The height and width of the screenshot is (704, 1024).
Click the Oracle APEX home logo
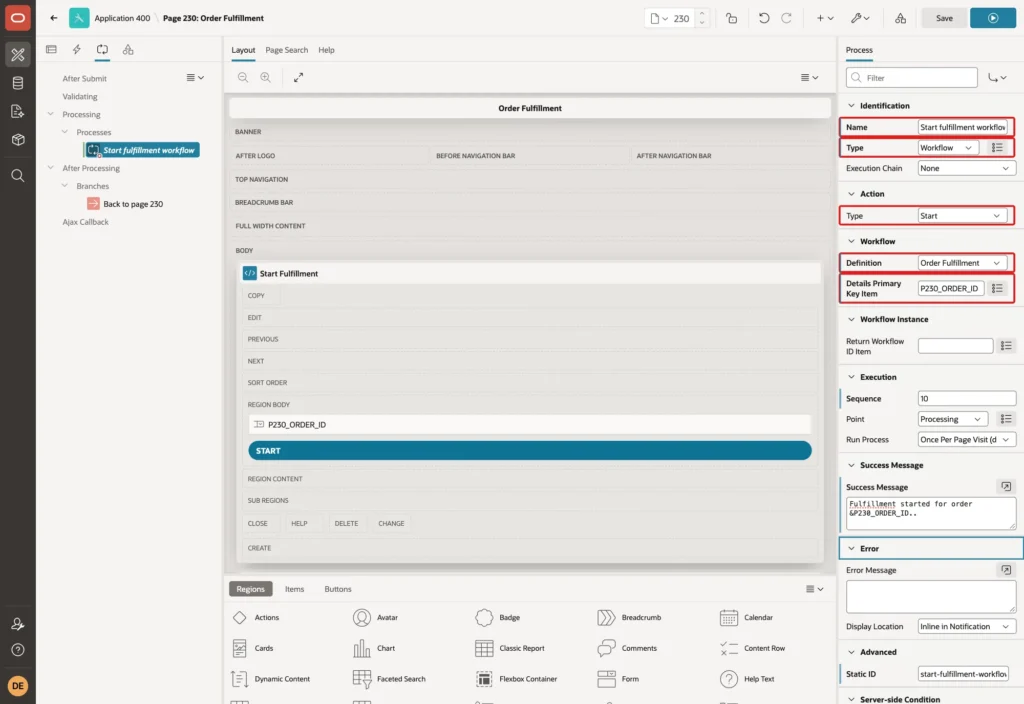point(18,18)
